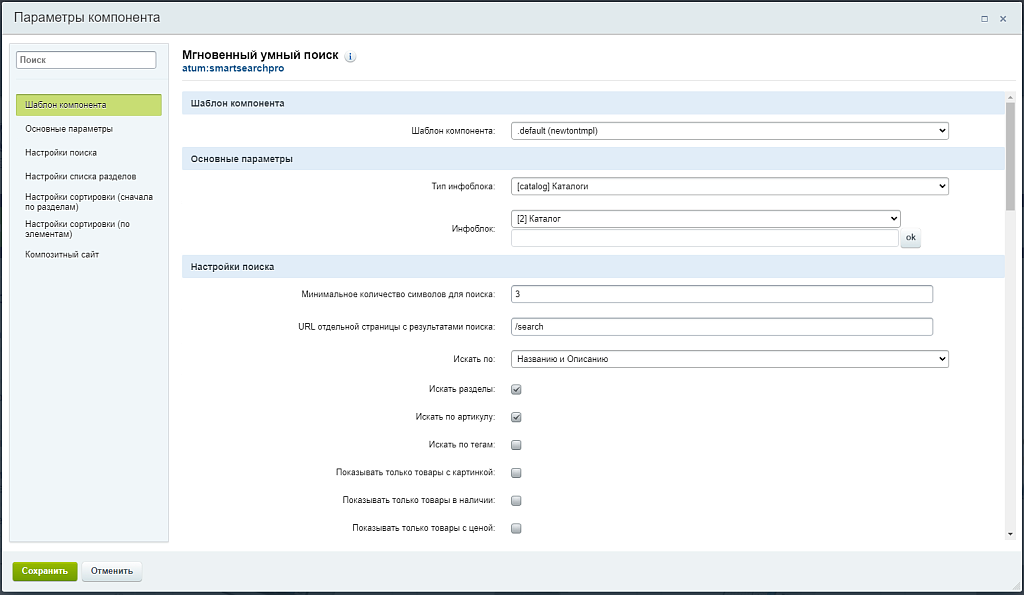The height and width of the screenshot is (595, 1024).
Task: Maximize the component parameters dialog
Action: tap(984, 18)
